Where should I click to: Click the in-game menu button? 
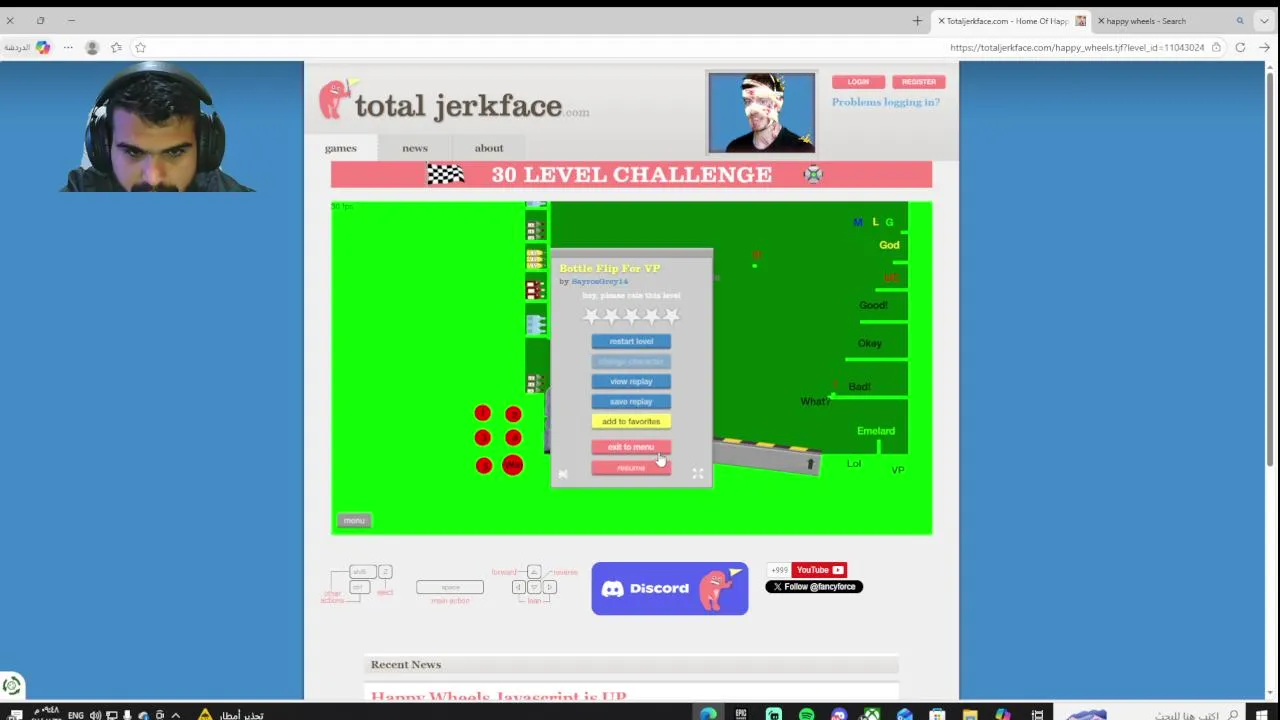tap(354, 520)
